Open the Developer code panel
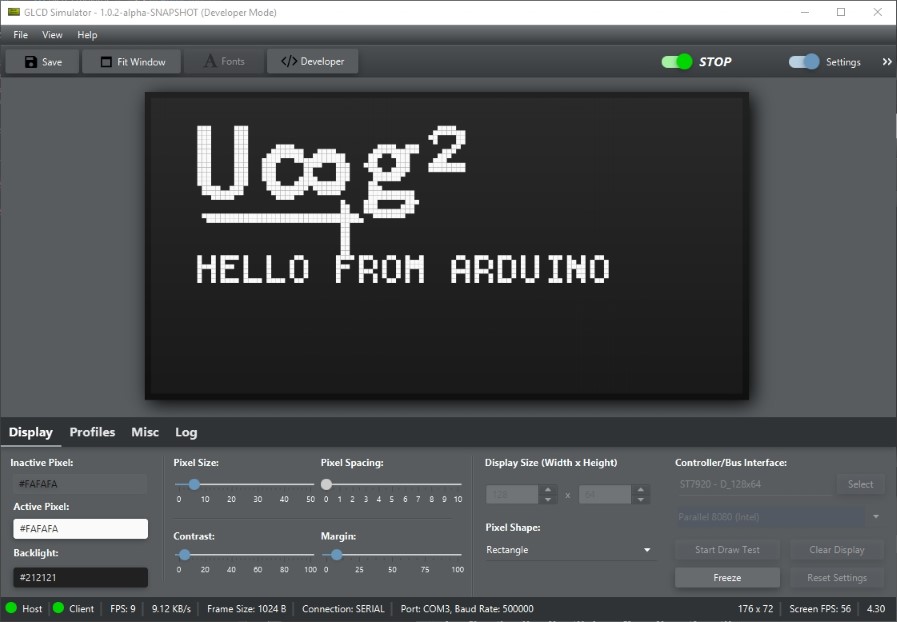This screenshot has width=897, height=622. coord(312,61)
